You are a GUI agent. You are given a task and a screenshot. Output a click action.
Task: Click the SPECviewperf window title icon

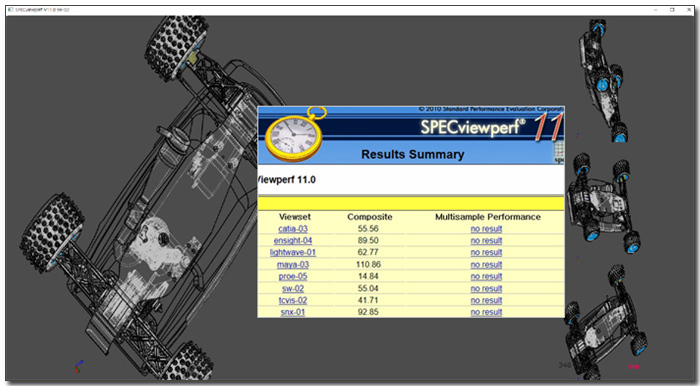(10, 9)
